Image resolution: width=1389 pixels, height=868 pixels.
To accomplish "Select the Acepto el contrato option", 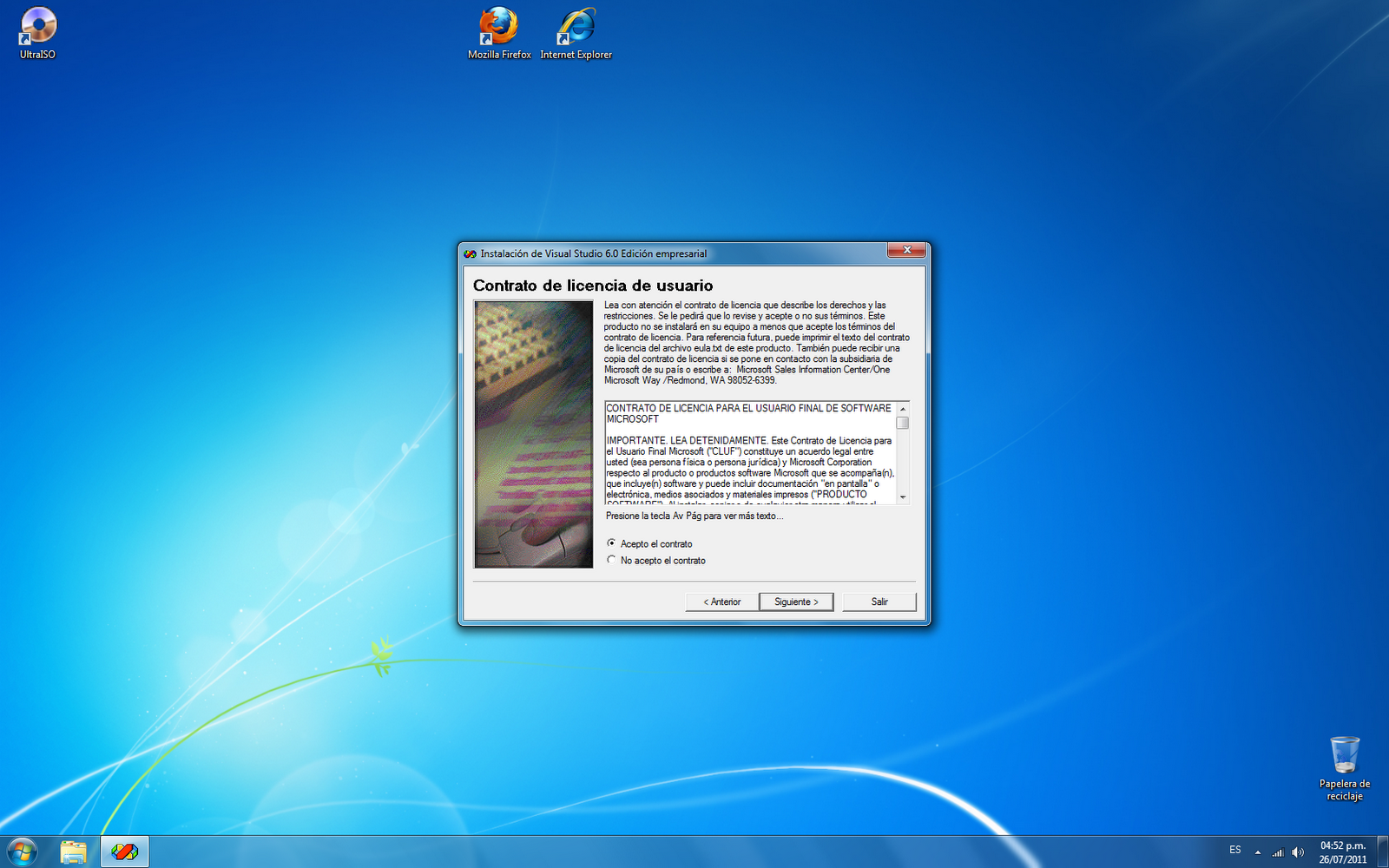I will coord(612,543).
